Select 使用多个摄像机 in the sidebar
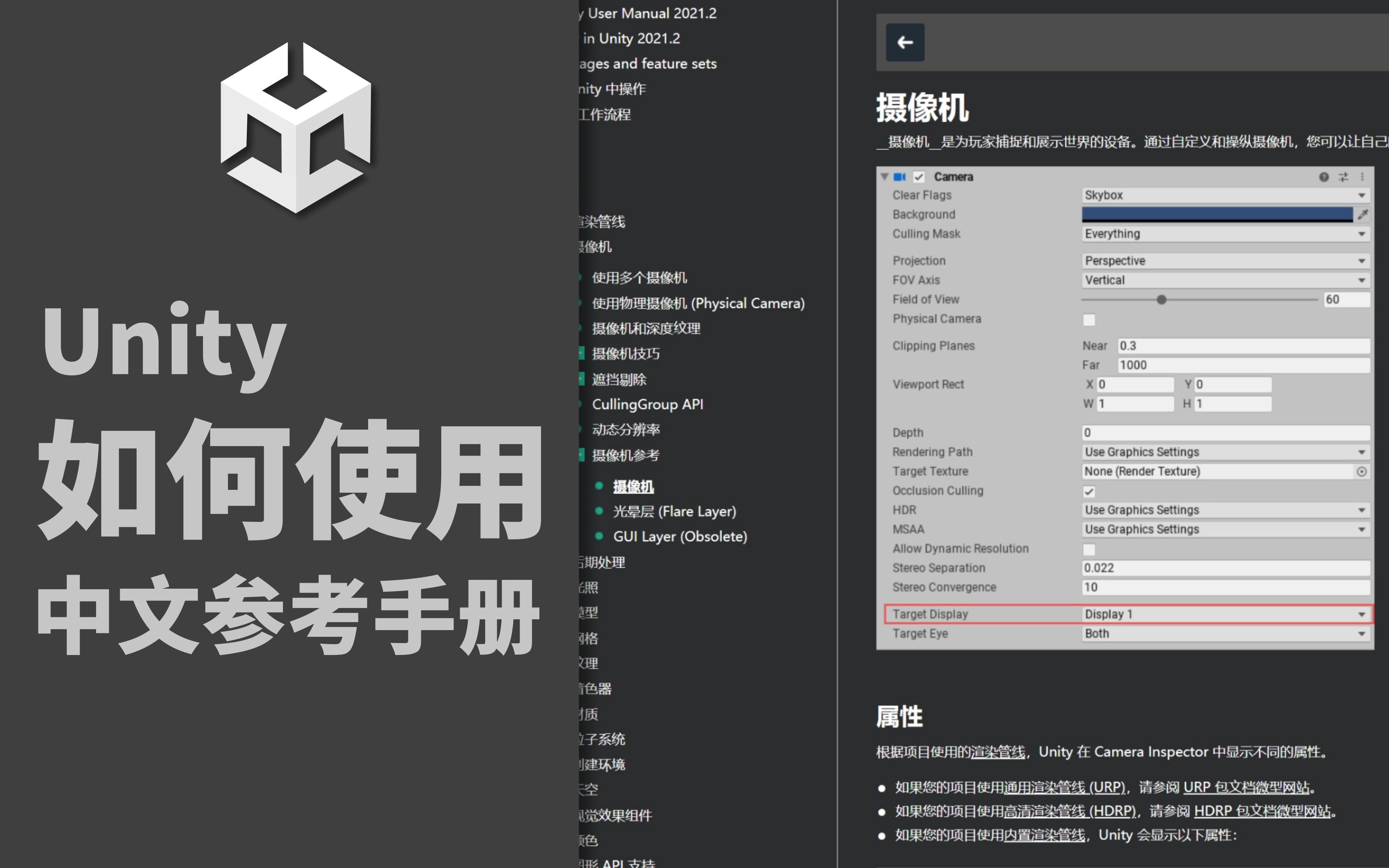Image resolution: width=1389 pixels, height=868 pixels. click(639, 278)
